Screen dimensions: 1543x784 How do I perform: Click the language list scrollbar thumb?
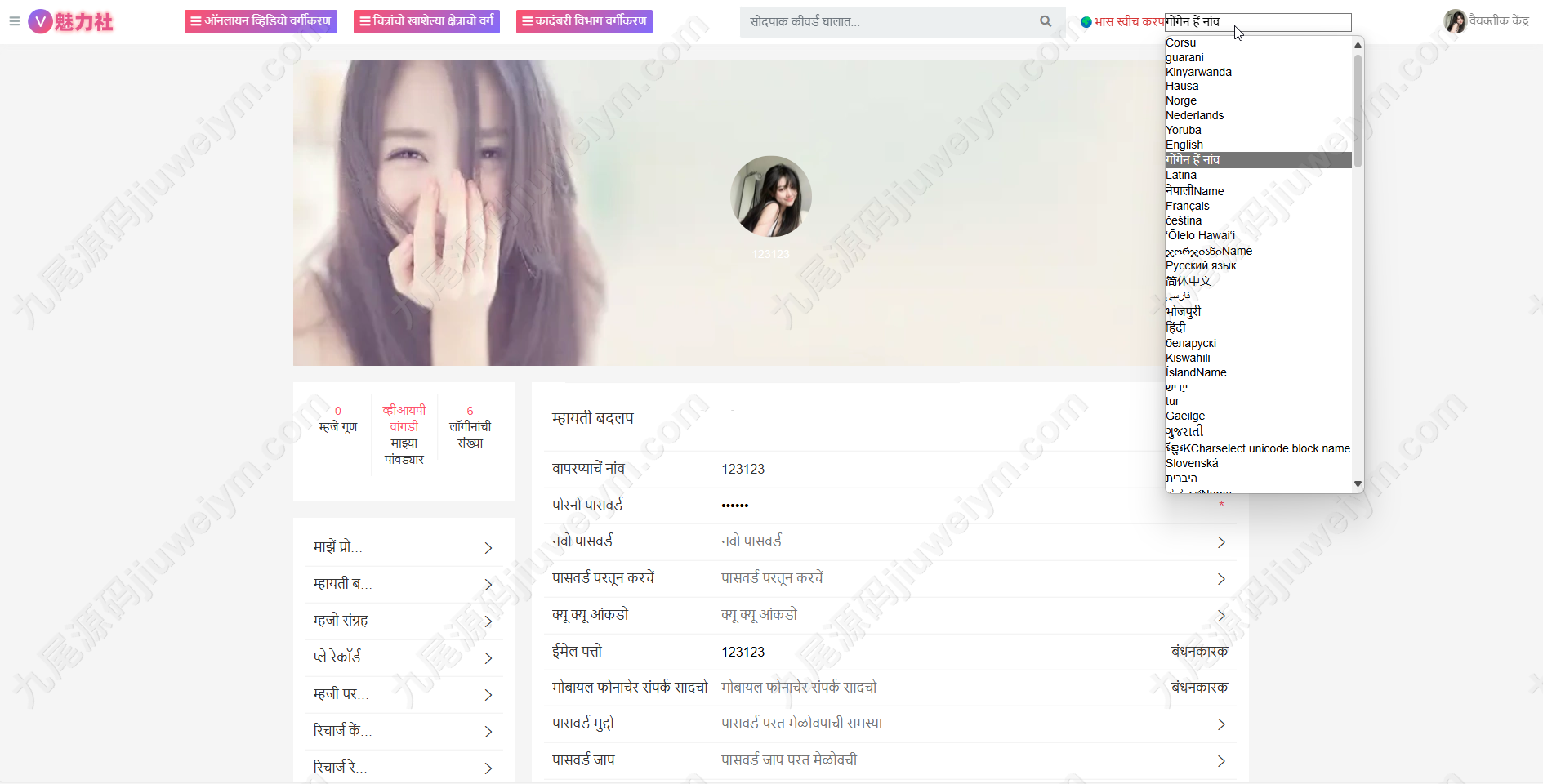(1358, 110)
